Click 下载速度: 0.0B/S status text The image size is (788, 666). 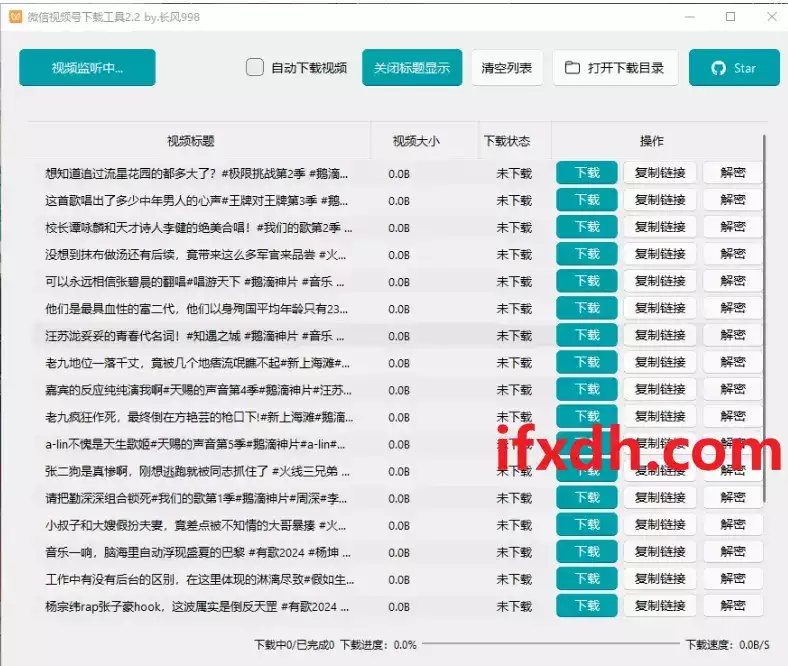point(728,644)
